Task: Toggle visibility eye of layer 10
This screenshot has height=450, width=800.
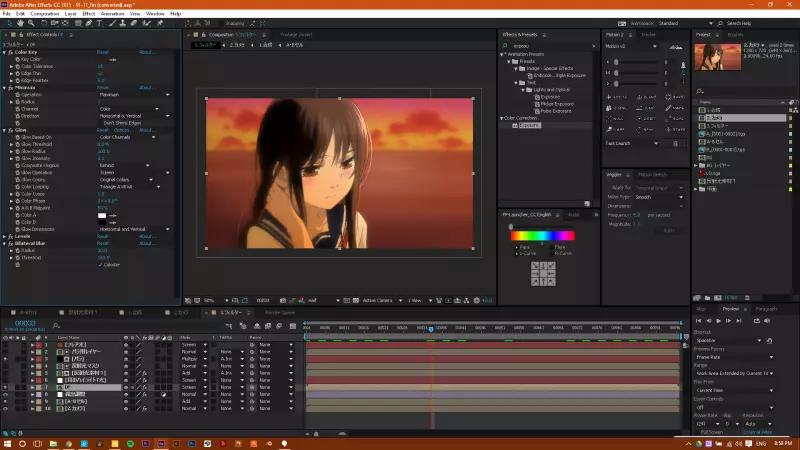Action: (5, 409)
